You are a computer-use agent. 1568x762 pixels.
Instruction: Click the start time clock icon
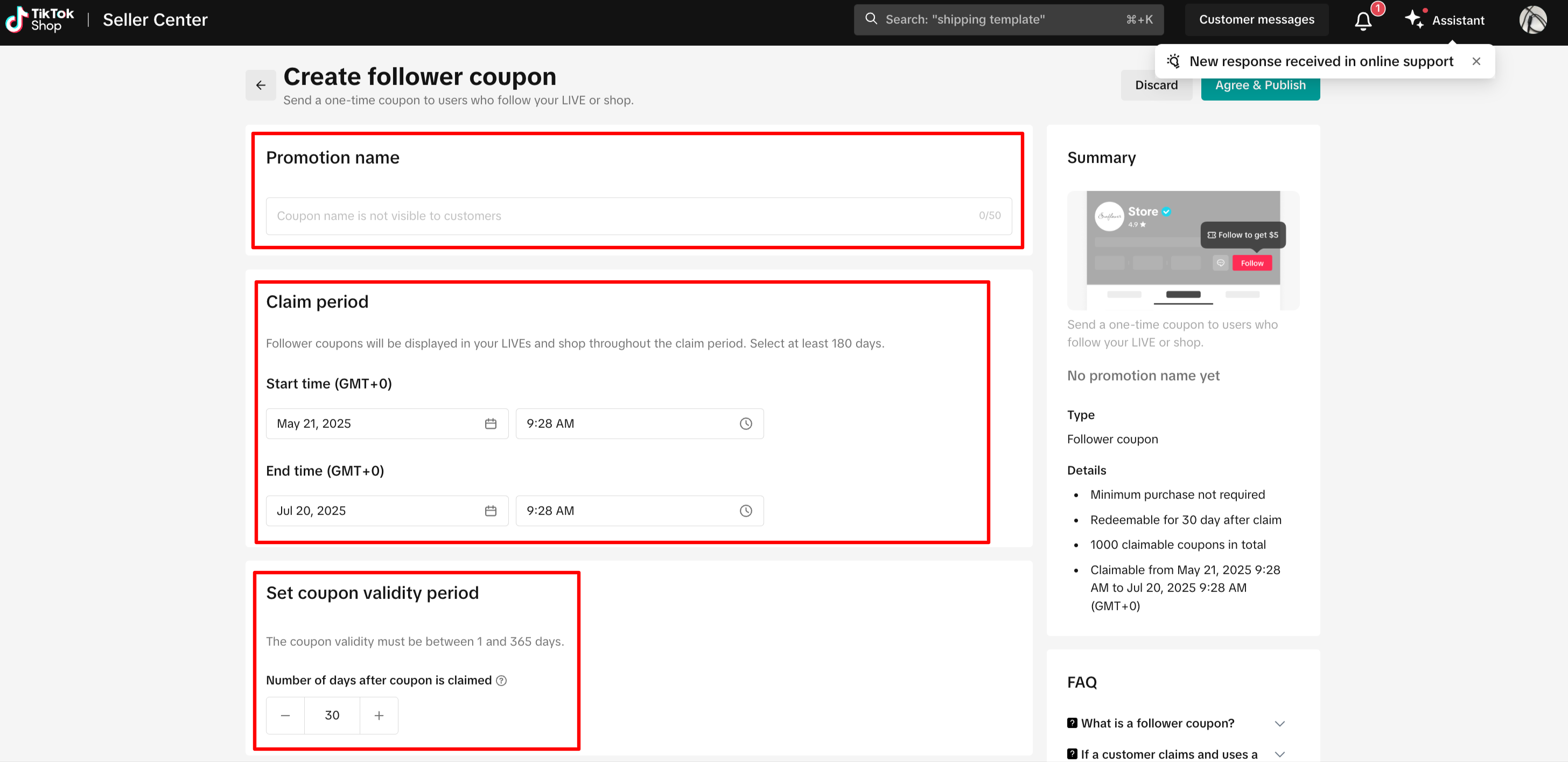click(x=746, y=424)
